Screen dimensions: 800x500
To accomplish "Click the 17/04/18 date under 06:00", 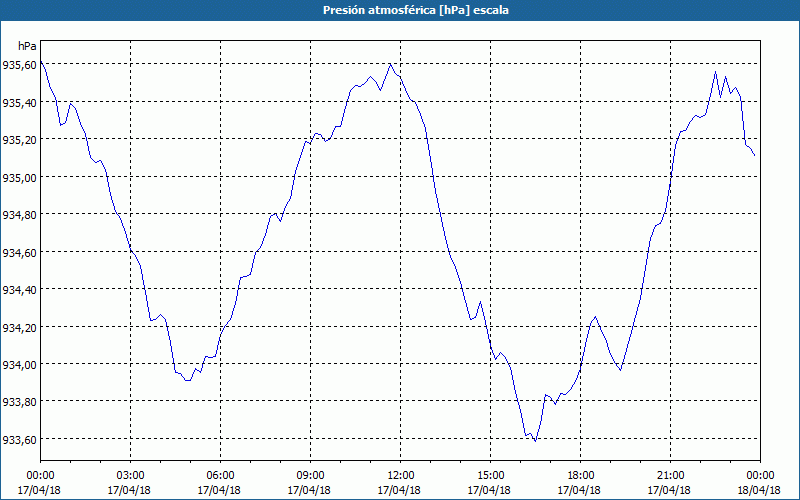I will [219, 490].
